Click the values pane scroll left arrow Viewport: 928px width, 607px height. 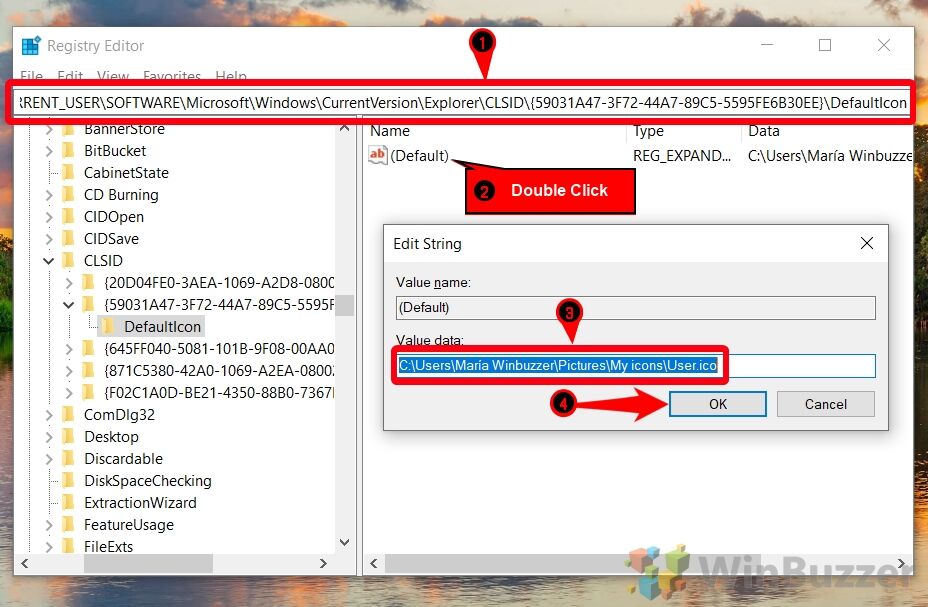(374, 563)
